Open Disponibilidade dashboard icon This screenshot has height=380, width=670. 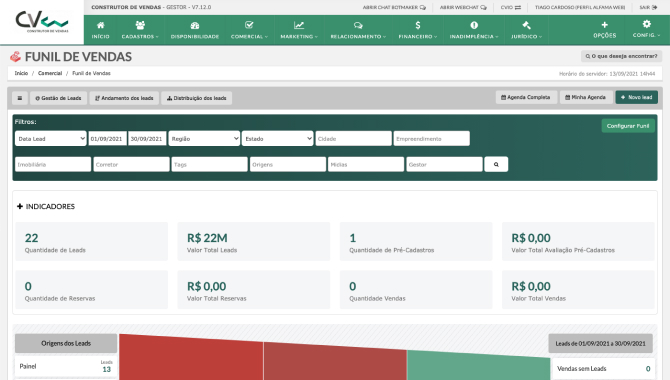click(195, 26)
